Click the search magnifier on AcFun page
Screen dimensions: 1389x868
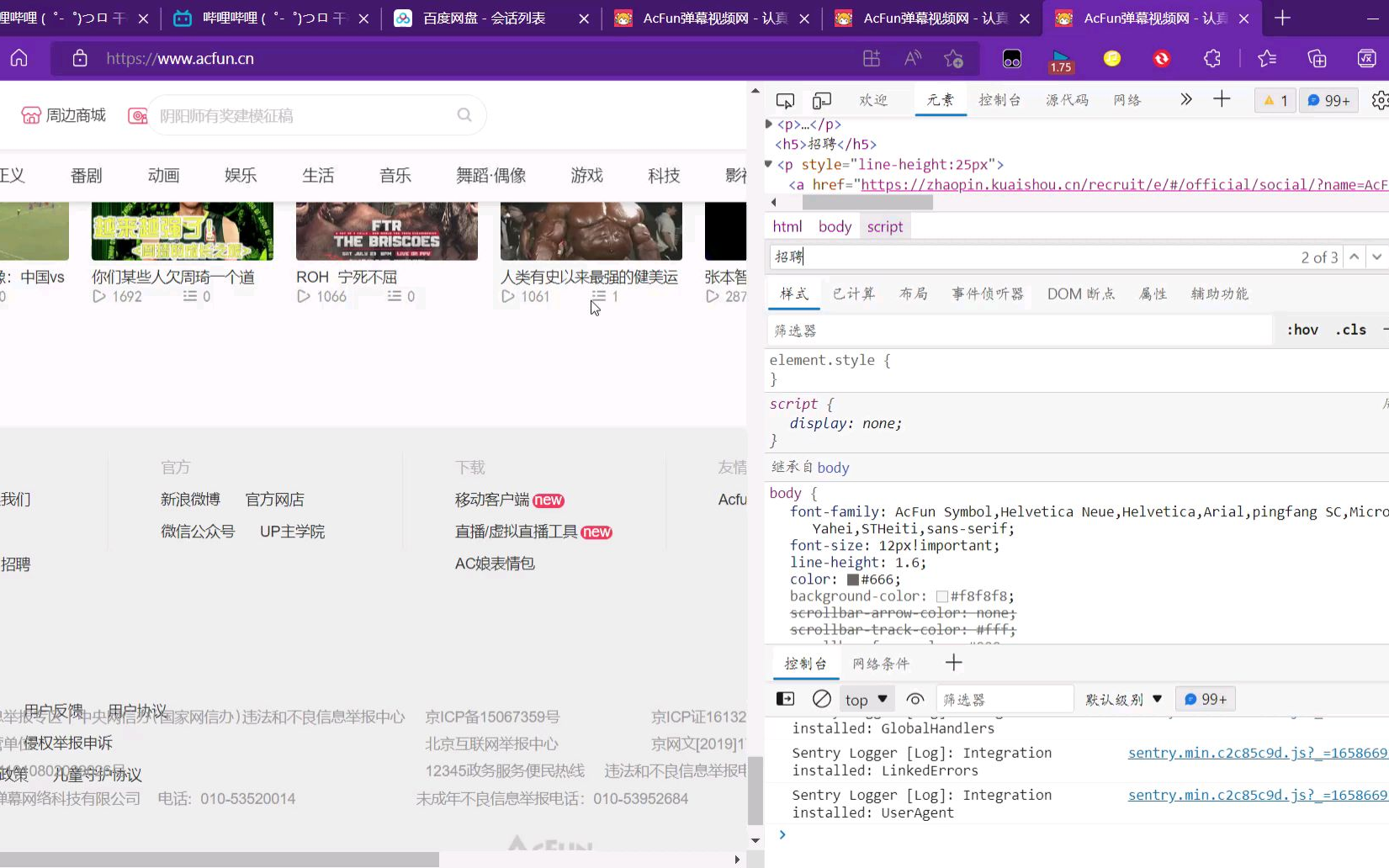pyautogui.click(x=464, y=115)
